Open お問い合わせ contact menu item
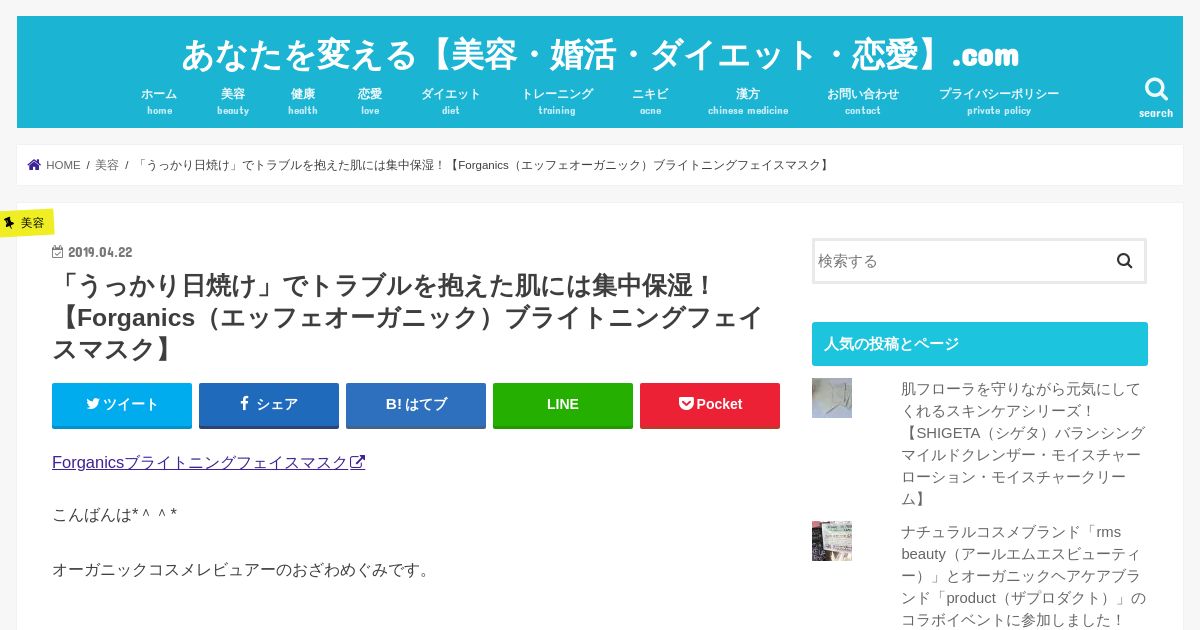The image size is (1200, 630). pos(863,101)
